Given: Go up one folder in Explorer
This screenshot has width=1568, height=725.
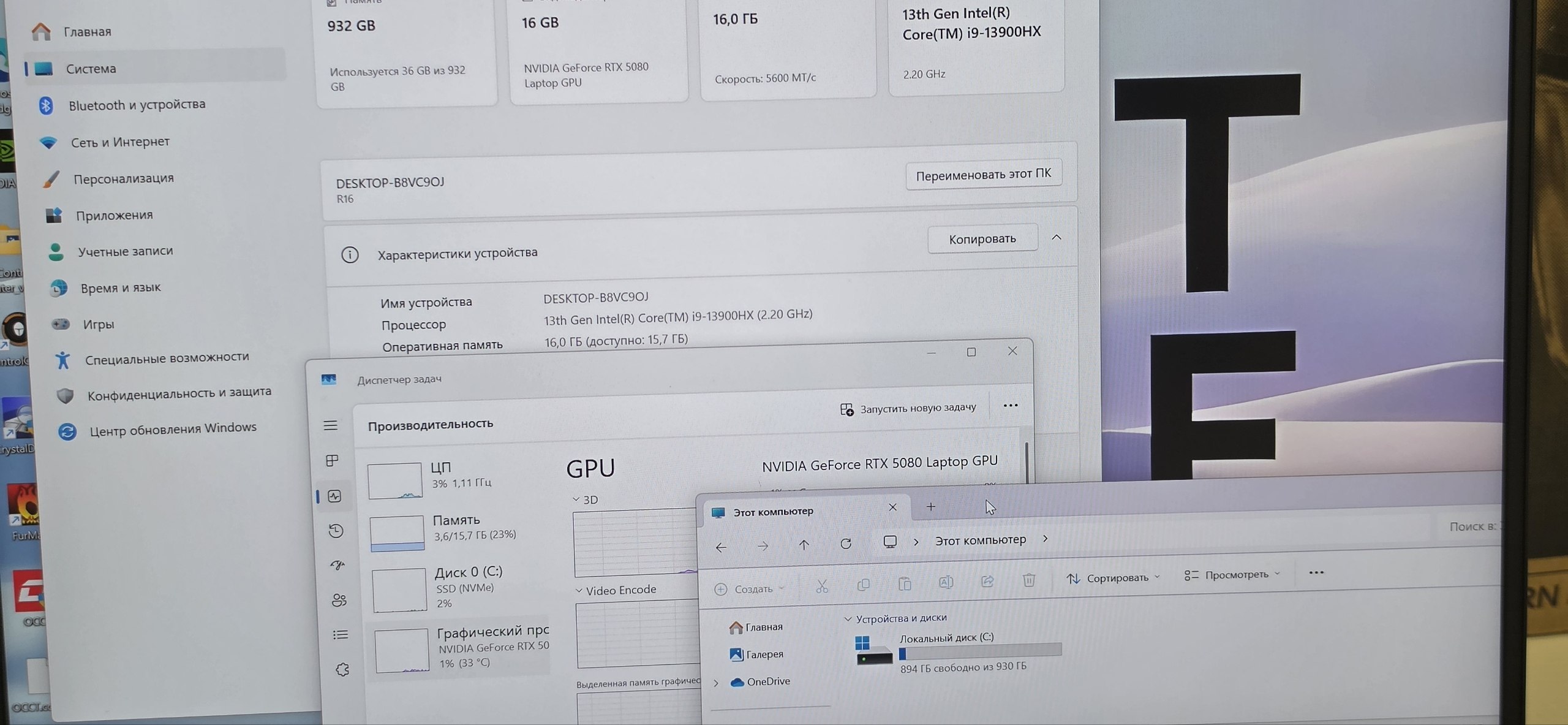Looking at the screenshot, I should click(804, 545).
